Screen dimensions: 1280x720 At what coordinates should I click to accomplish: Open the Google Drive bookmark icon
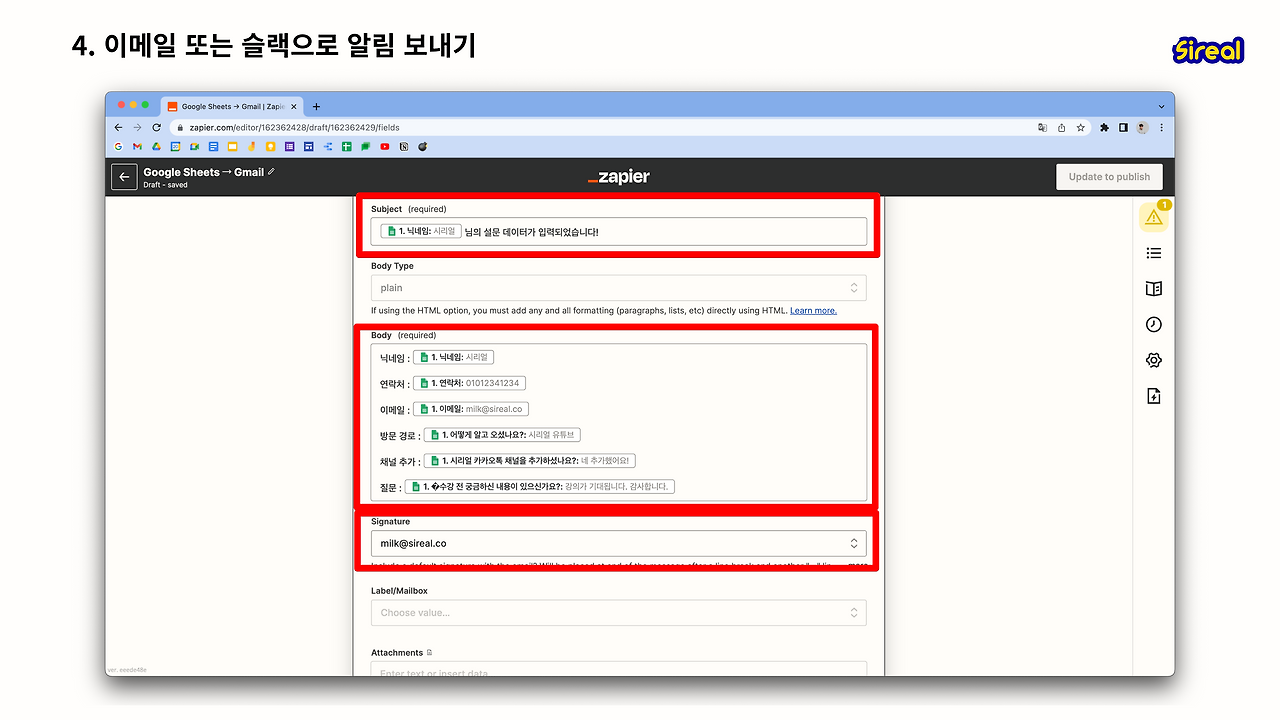[157, 147]
